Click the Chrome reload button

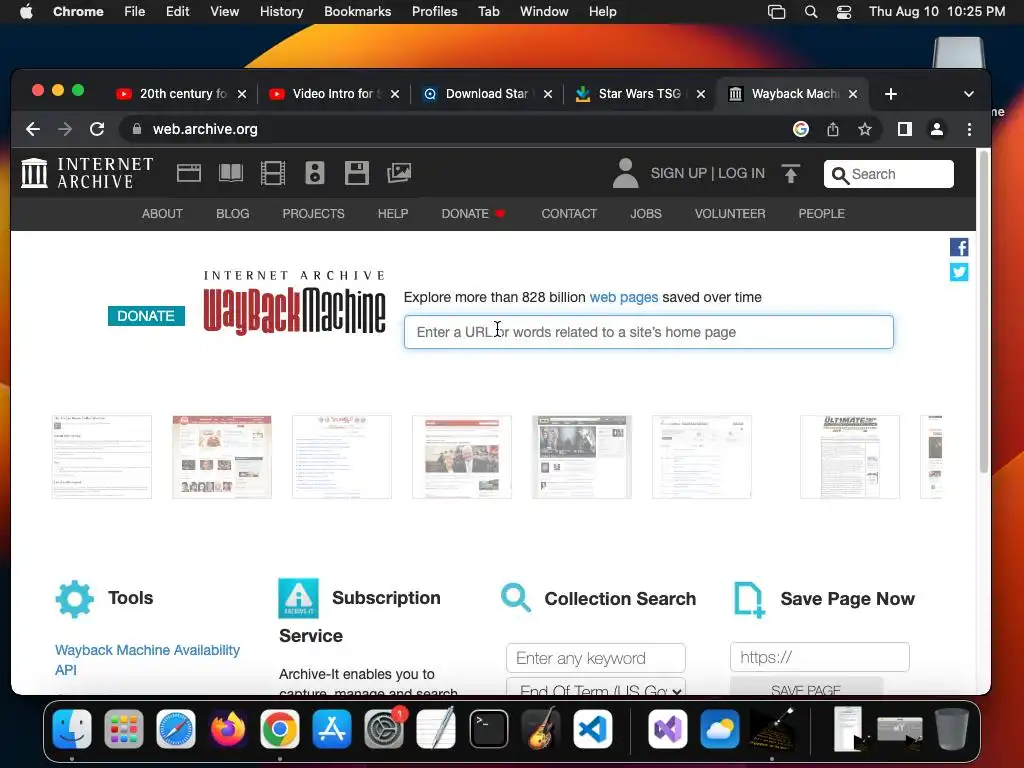(97, 129)
